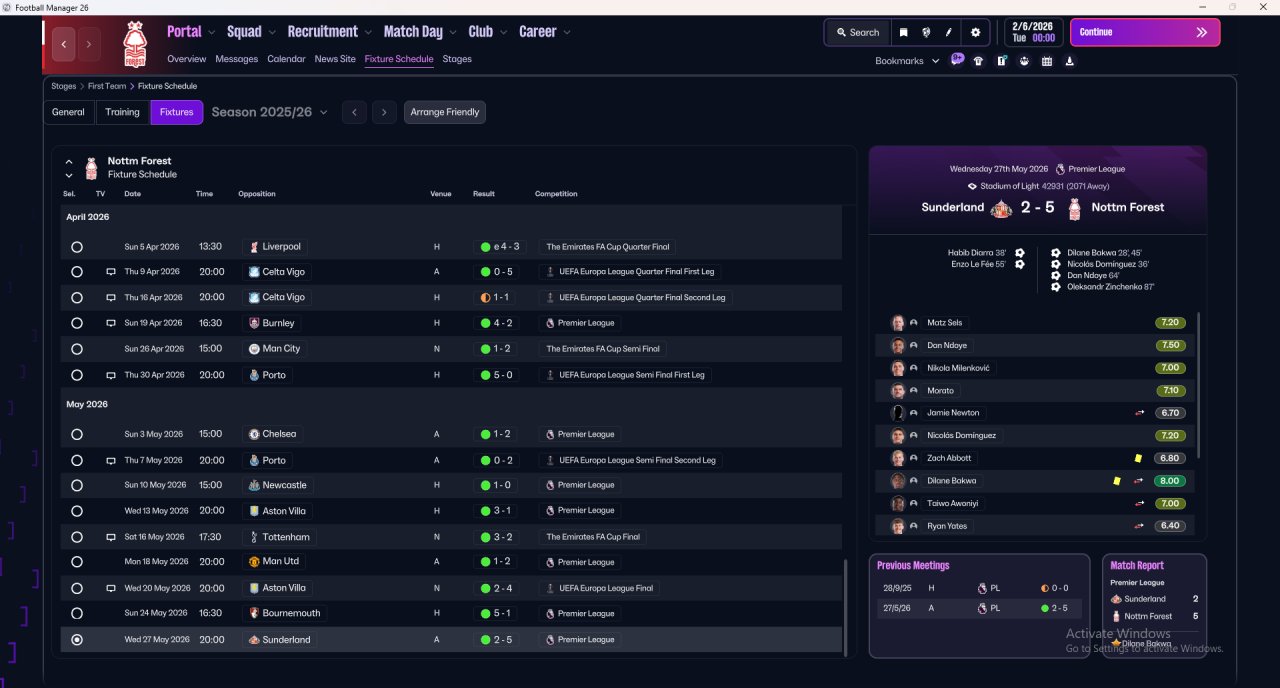The width and height of the screenshot is (1280, 688).
Task: Open the News Site sub-menu item
Action: (x=335, y=59)
